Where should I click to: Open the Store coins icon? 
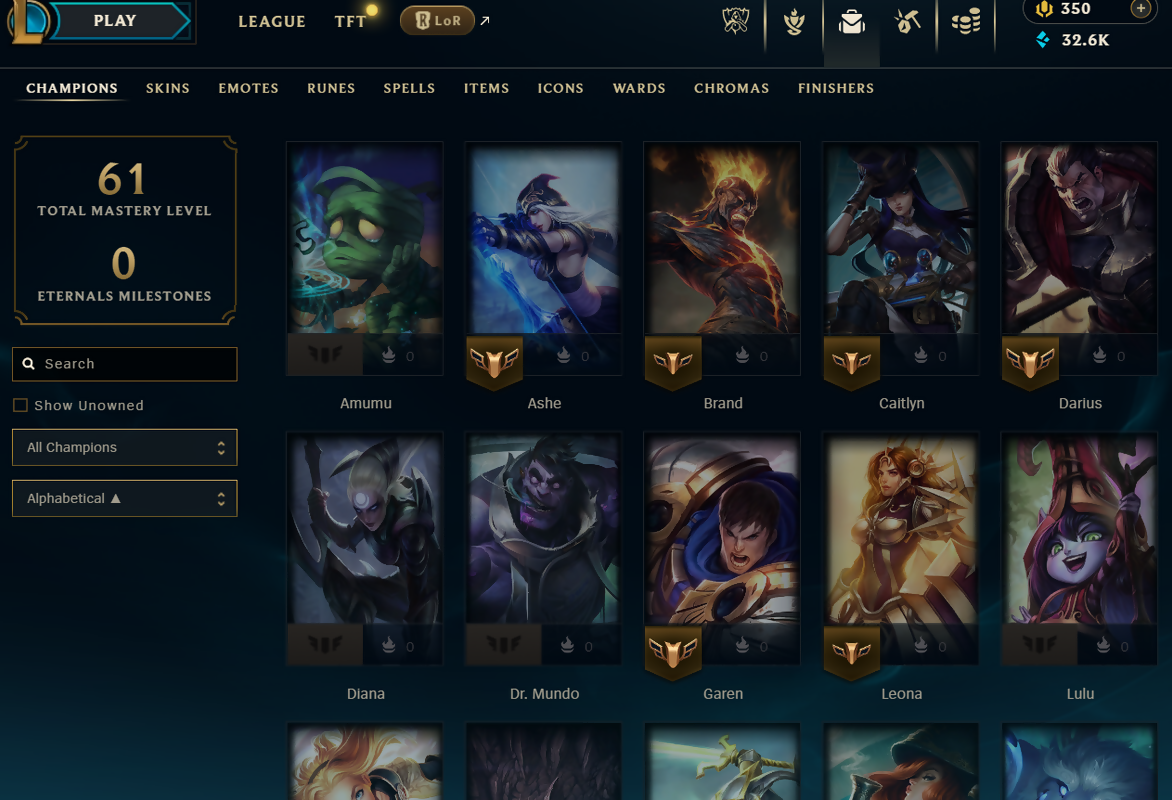coord(966,22)
